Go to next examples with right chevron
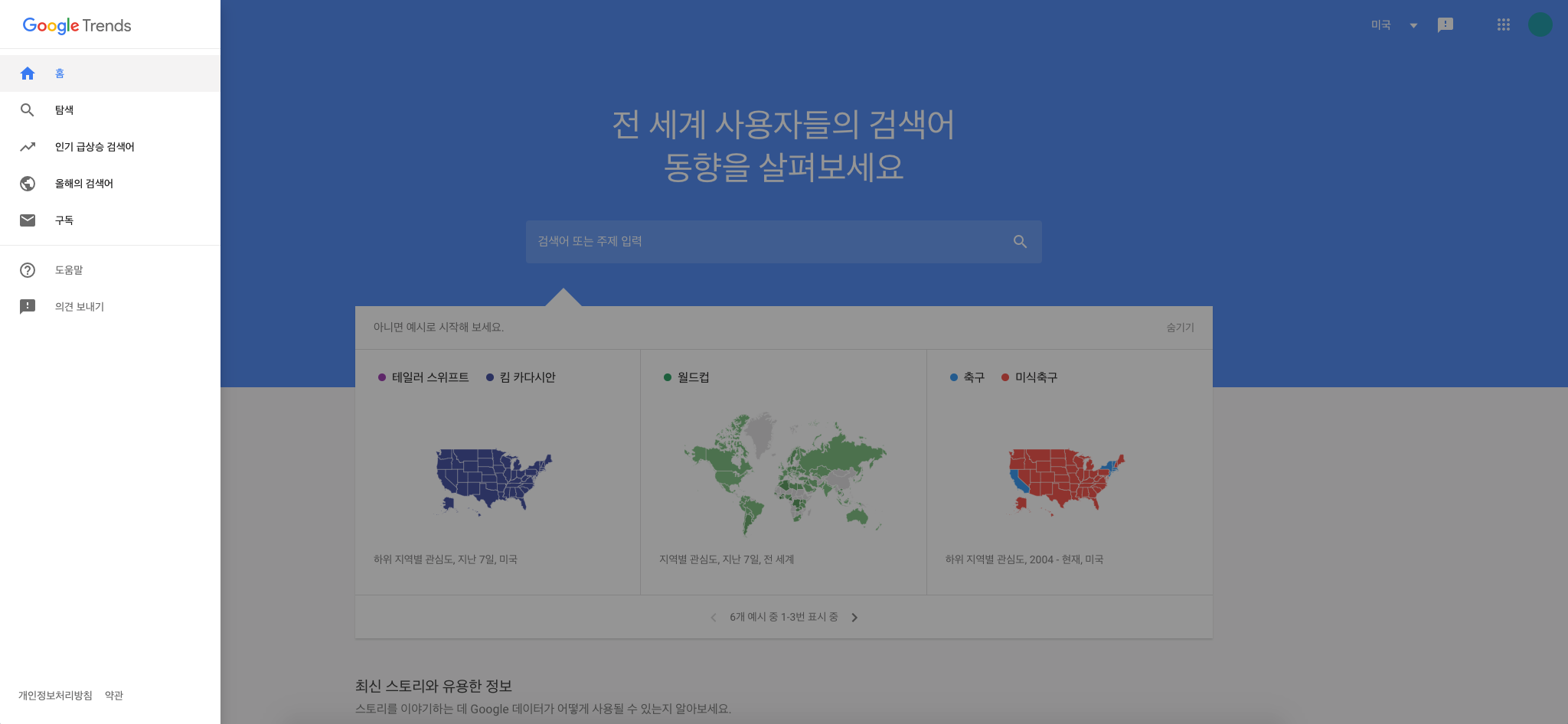This screenshot has width=1568, height=724. [854, 618]
